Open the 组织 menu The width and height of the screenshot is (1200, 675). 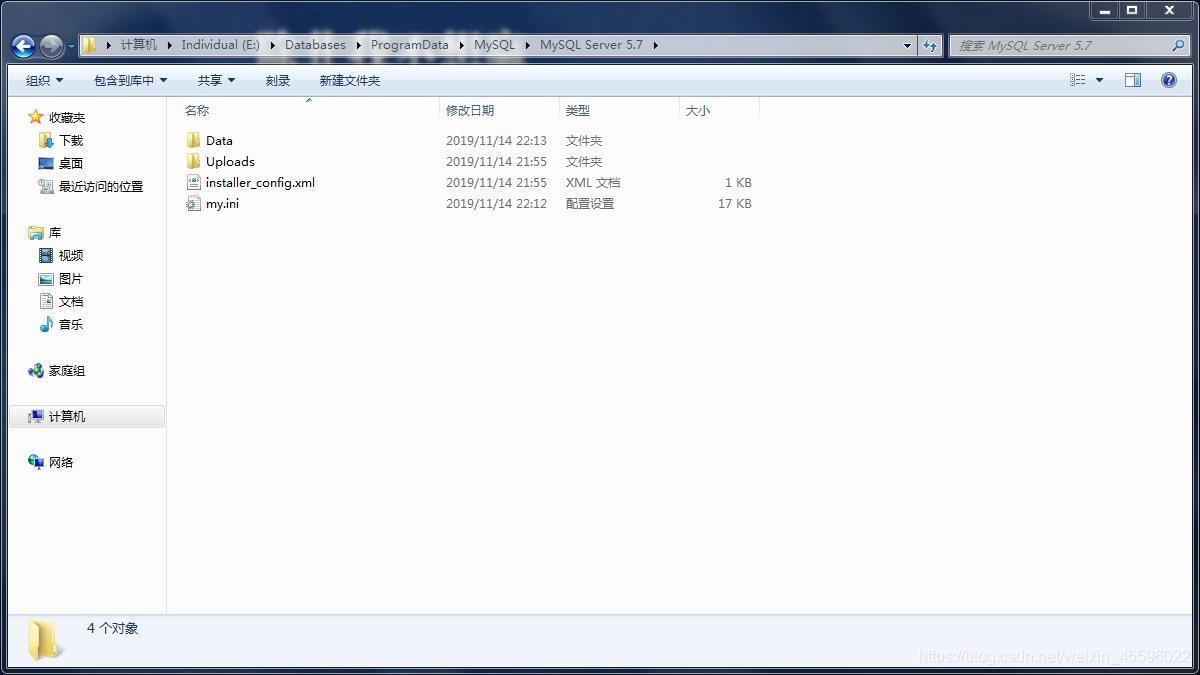(x=44, y=80)
